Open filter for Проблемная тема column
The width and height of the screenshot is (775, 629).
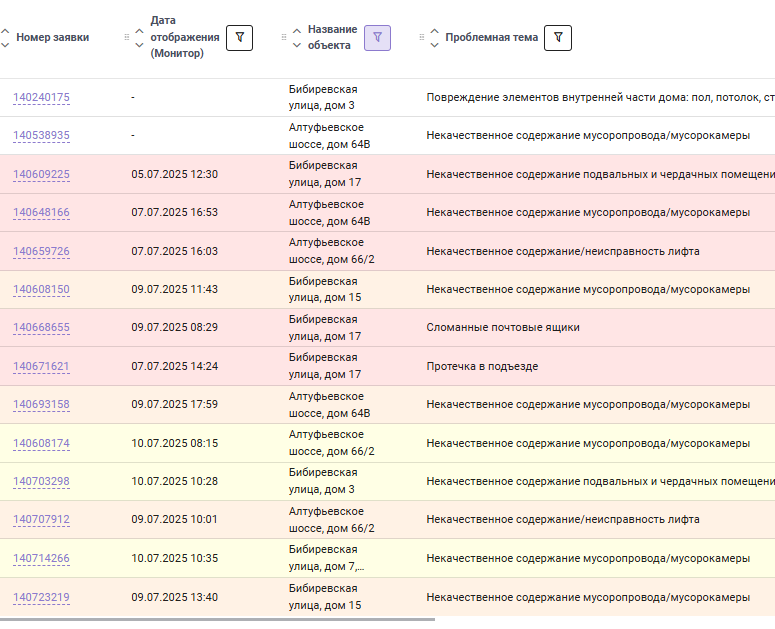558,38
